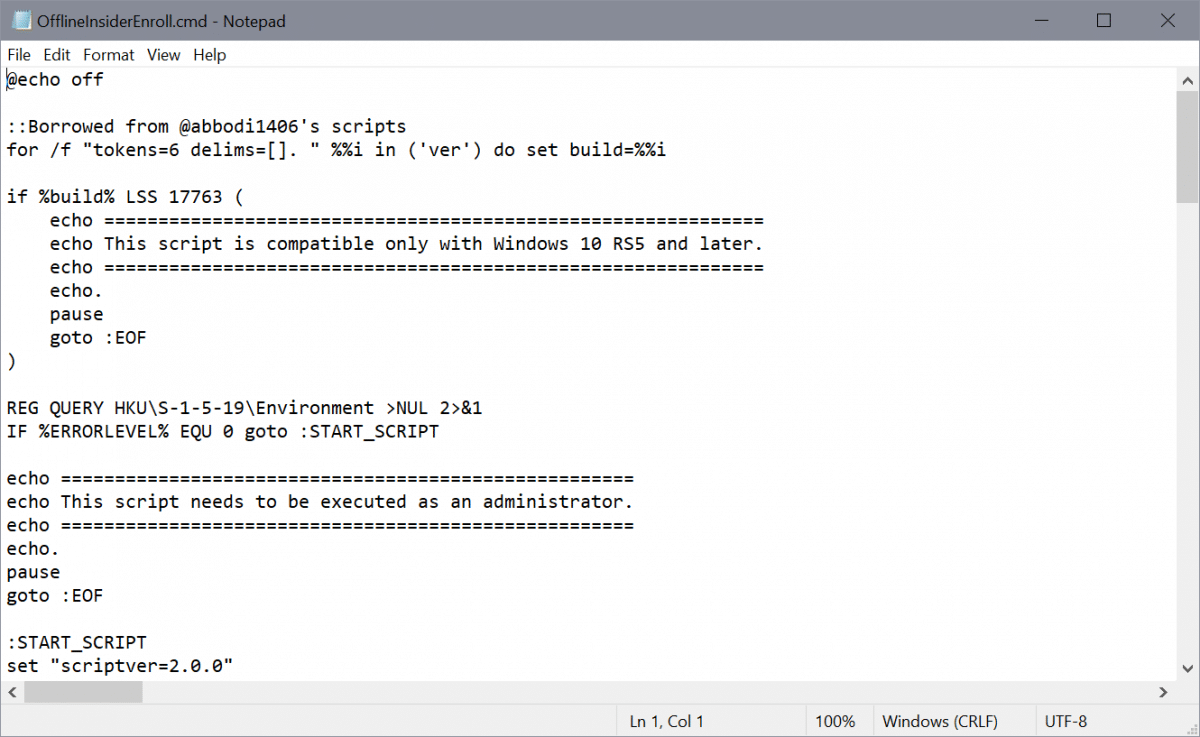Close the Notepad window
The image size is (1200, 737).
pos(1165,20)
